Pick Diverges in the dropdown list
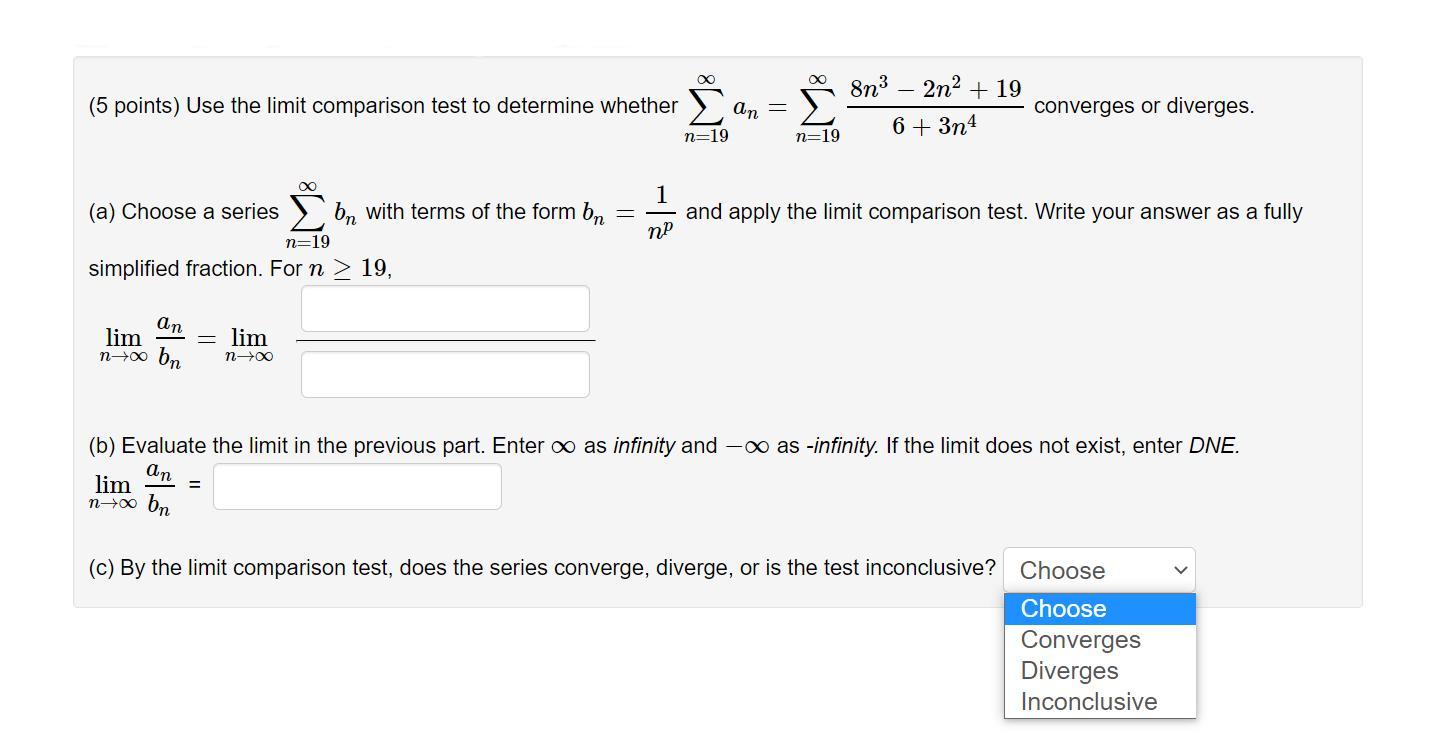Viewport: 1450px width, 751px height. pyautogui.click(x=1069, y=671)
